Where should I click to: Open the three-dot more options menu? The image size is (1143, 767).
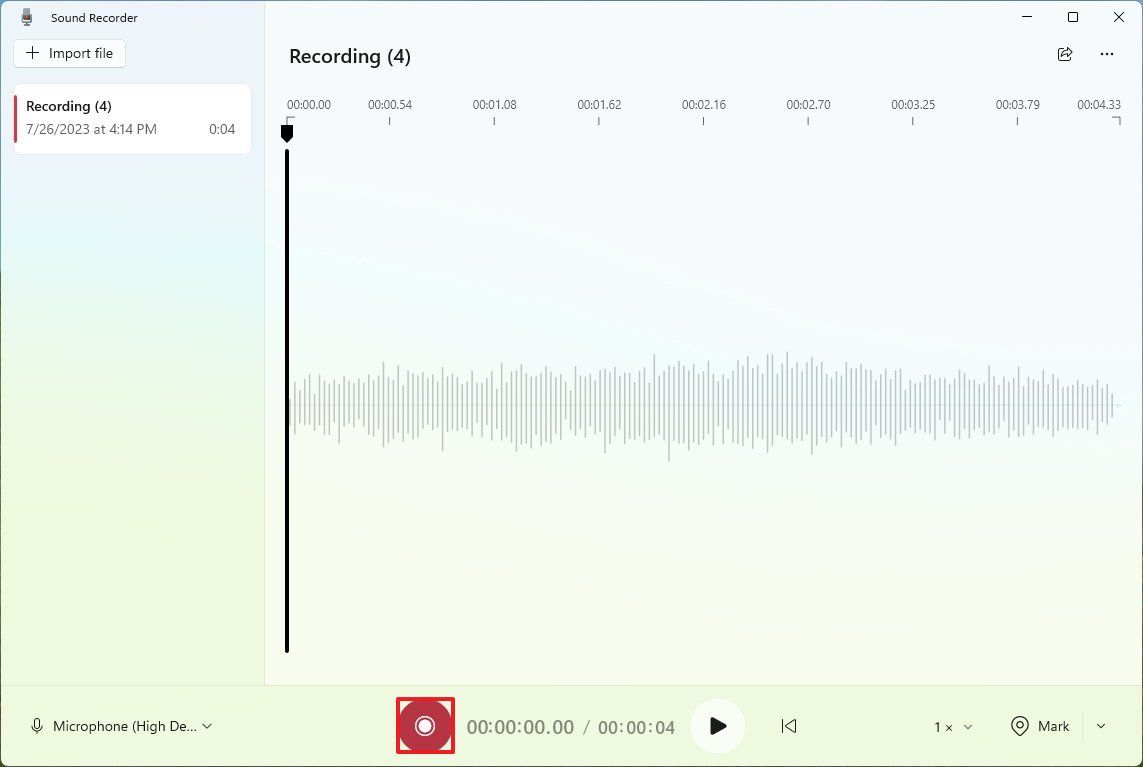click(1107, 54)
